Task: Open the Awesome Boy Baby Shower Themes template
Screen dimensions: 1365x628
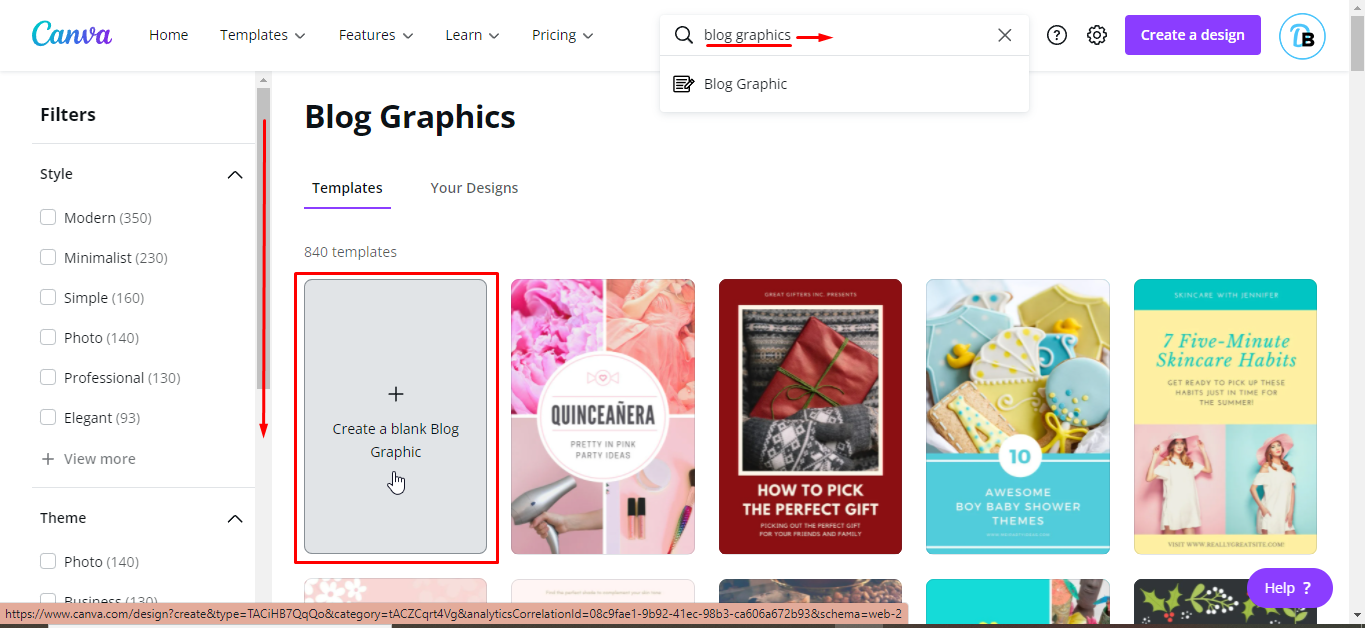Action: click(1018, 416)
